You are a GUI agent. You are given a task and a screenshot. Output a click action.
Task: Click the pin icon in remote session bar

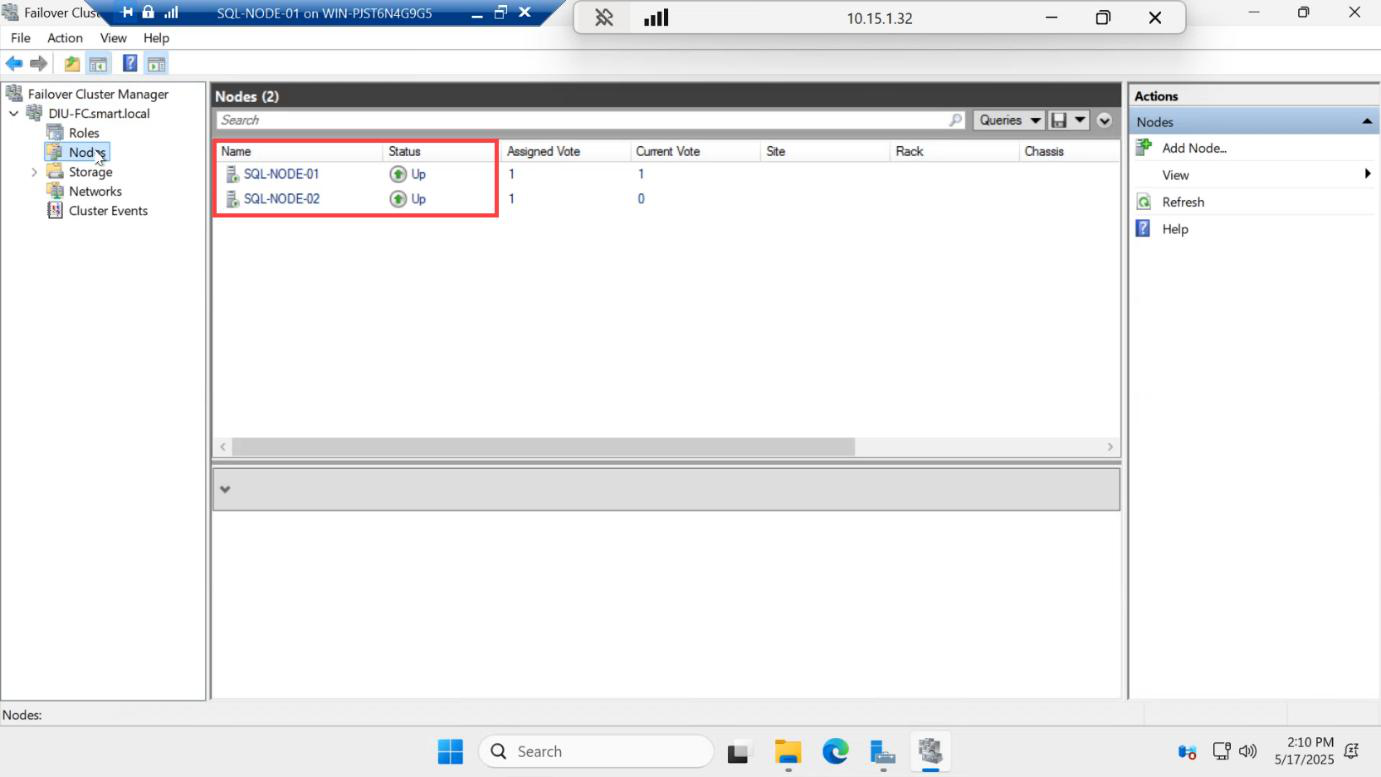coord(604,18)
